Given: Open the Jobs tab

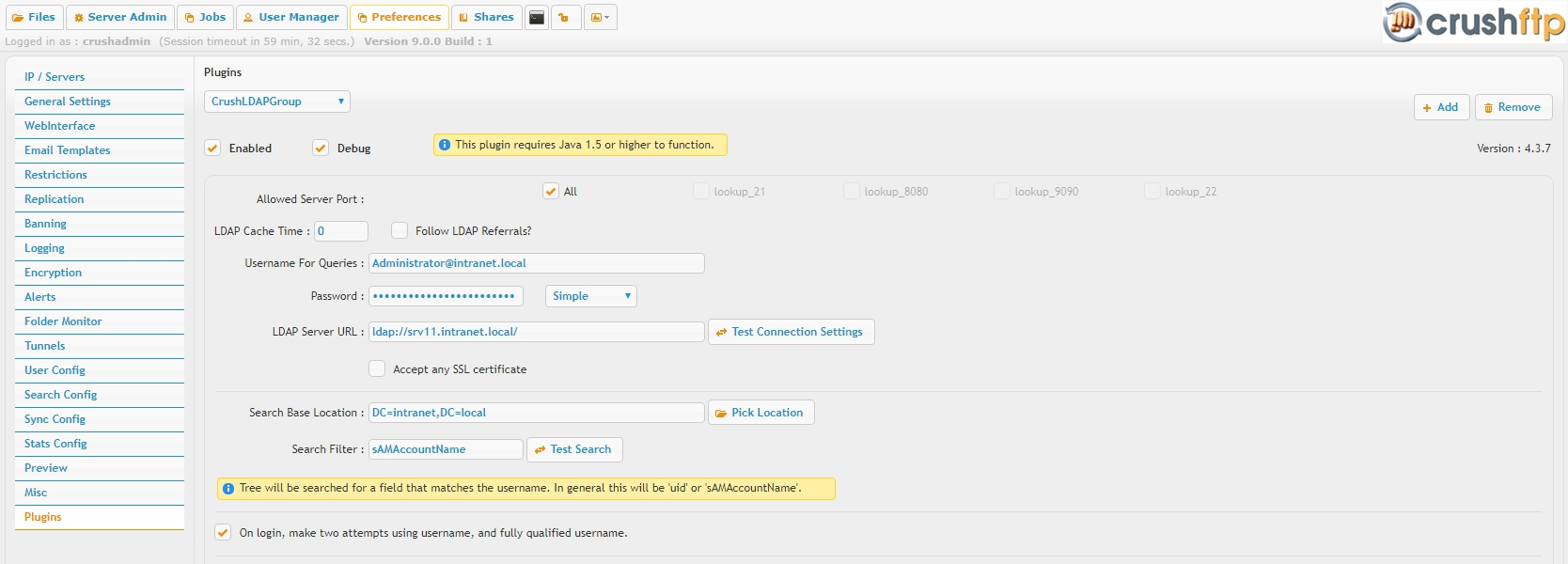Looking at the screenshot, I should [x=205, y=17].
